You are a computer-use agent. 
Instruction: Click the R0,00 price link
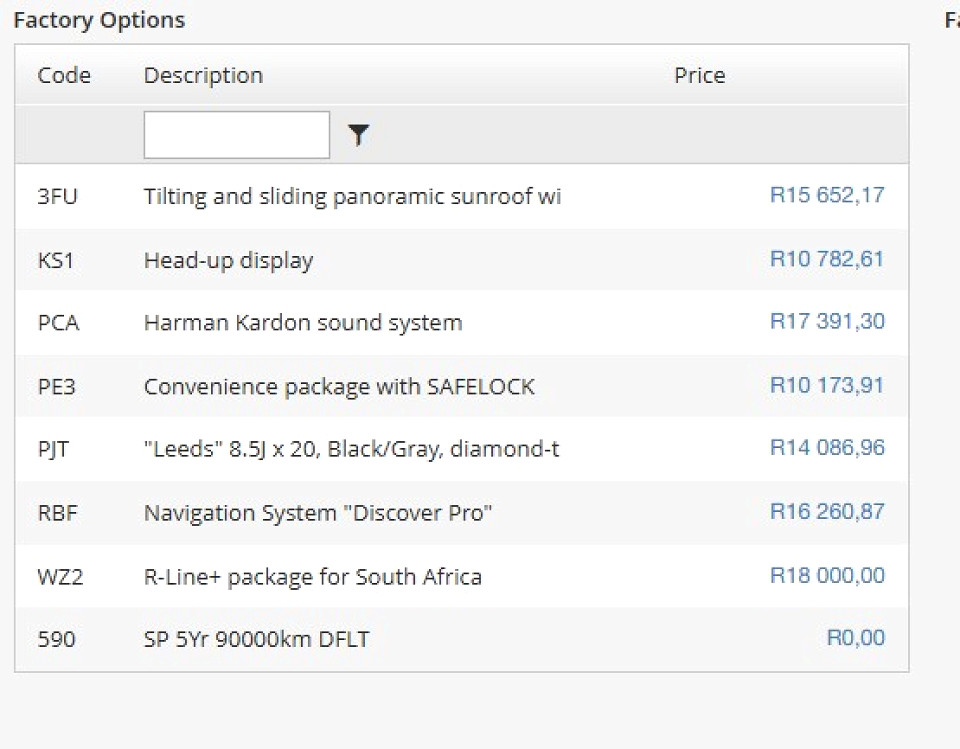(855, 638)
